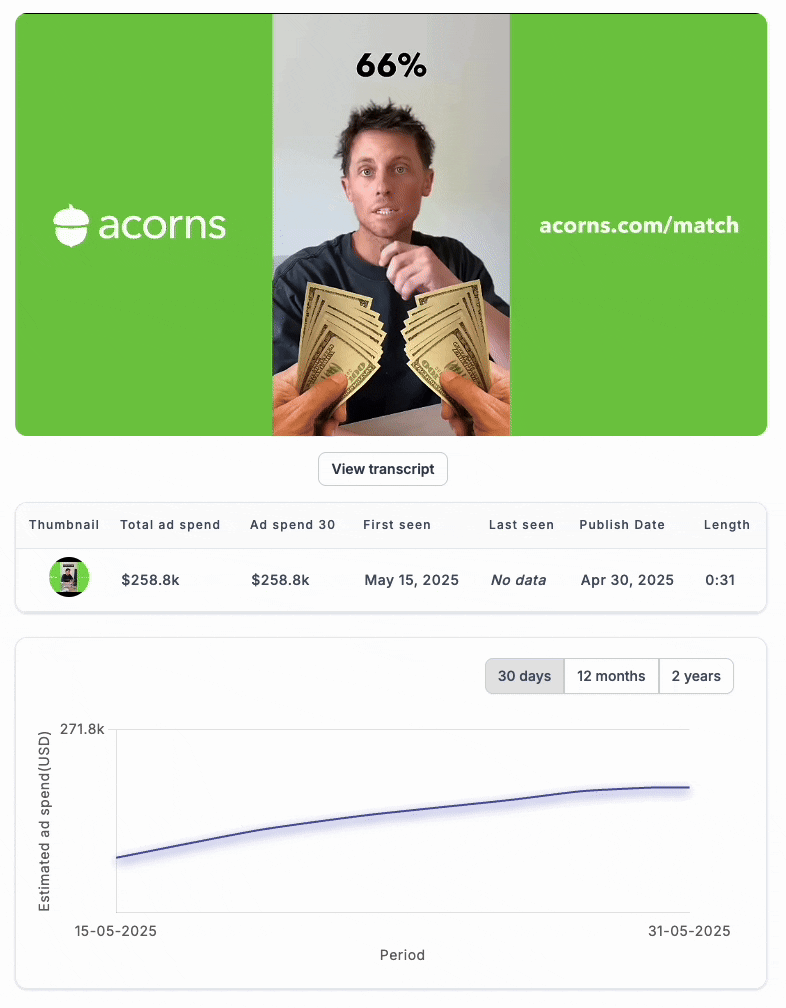Click the acorns wordmark text
This screenshot has width=786, height=1008.
[x=162, y=226]
